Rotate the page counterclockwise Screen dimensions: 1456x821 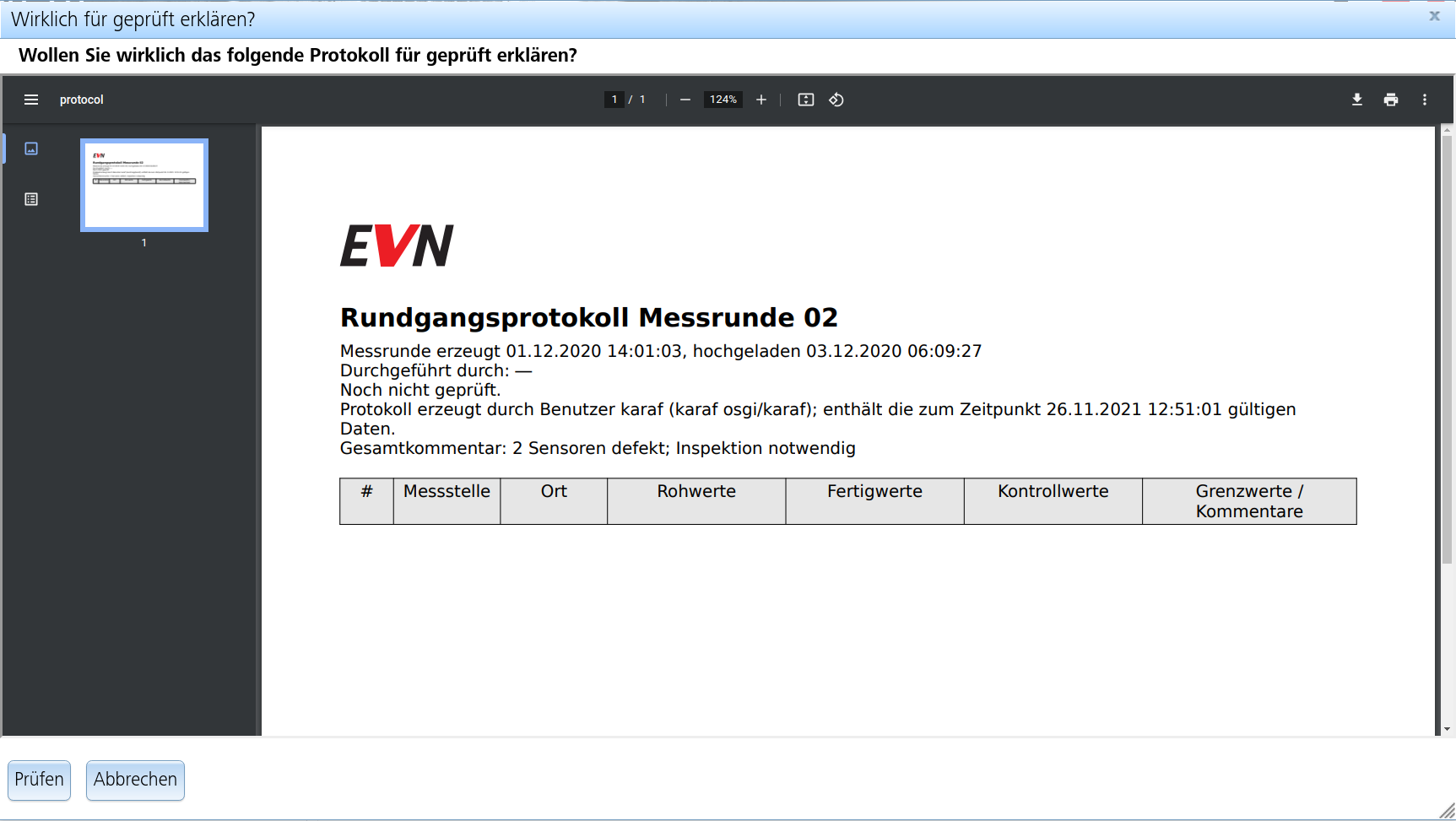(x=836, y=100)
